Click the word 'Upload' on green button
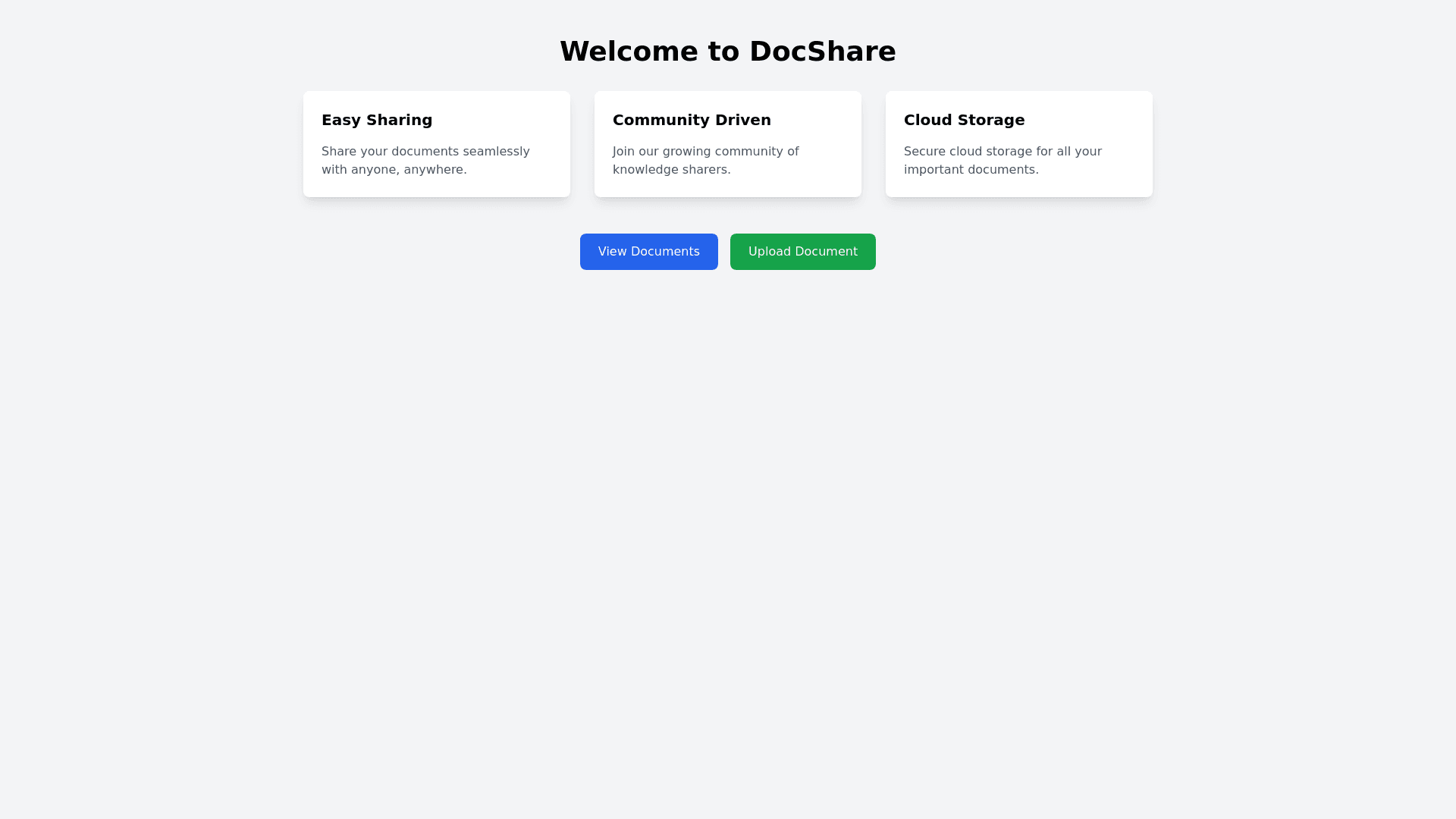The width and height of the screenshot is (1456, 819). tap(769, 252)
